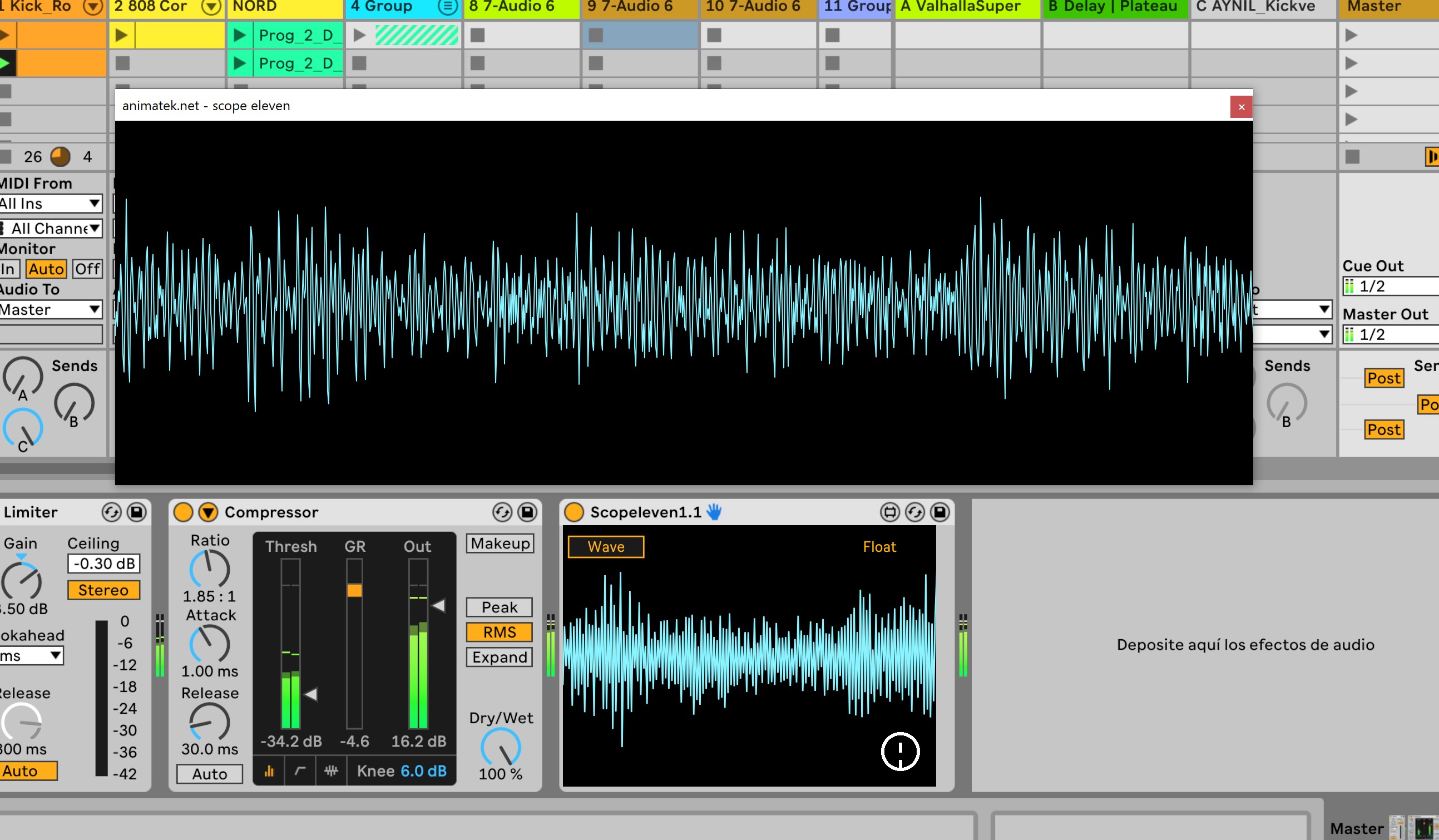Click the Peak detection mode button
Screen dimensions: 1439x840
click(x=500, y=607)
